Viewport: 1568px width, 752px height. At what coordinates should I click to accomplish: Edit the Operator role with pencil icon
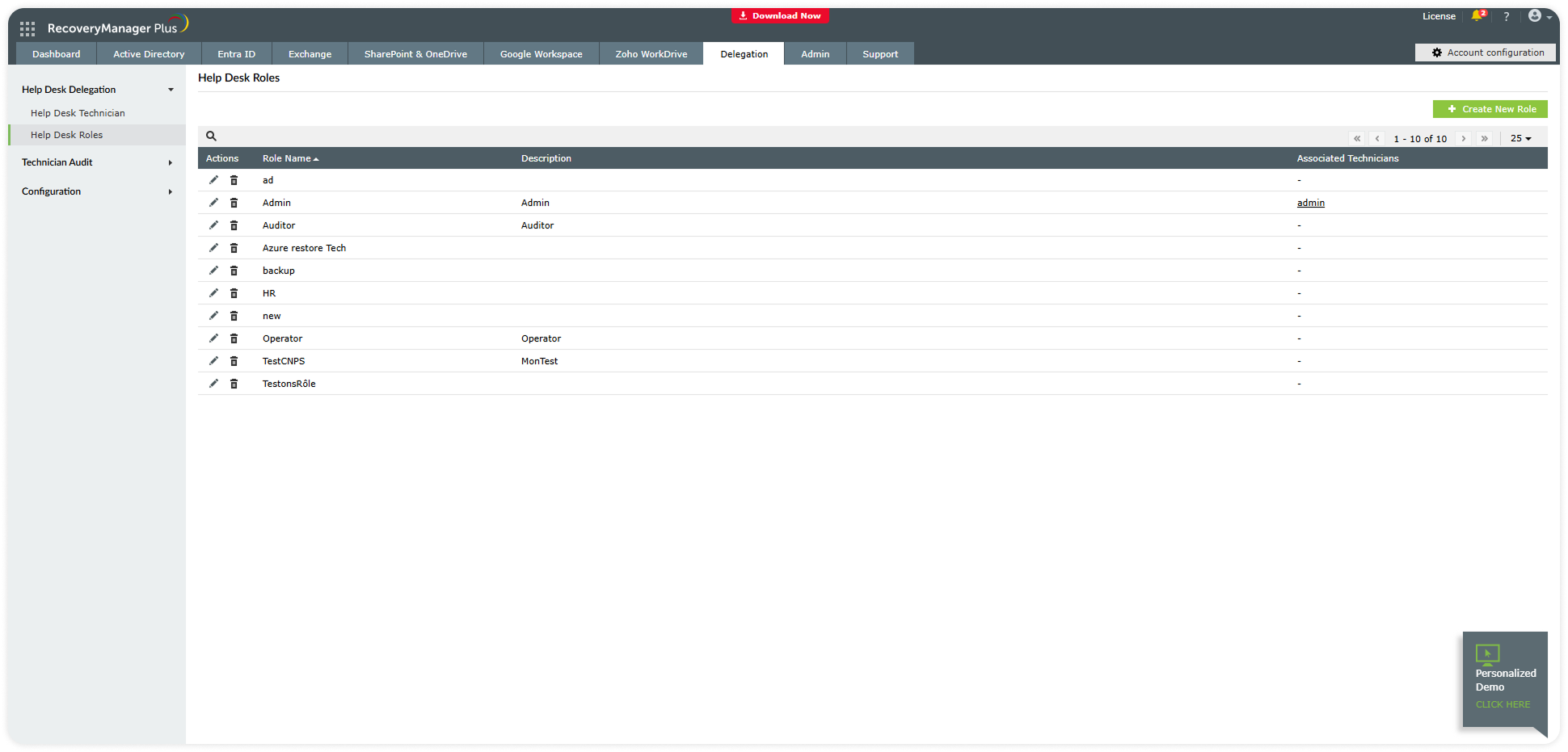213,338
